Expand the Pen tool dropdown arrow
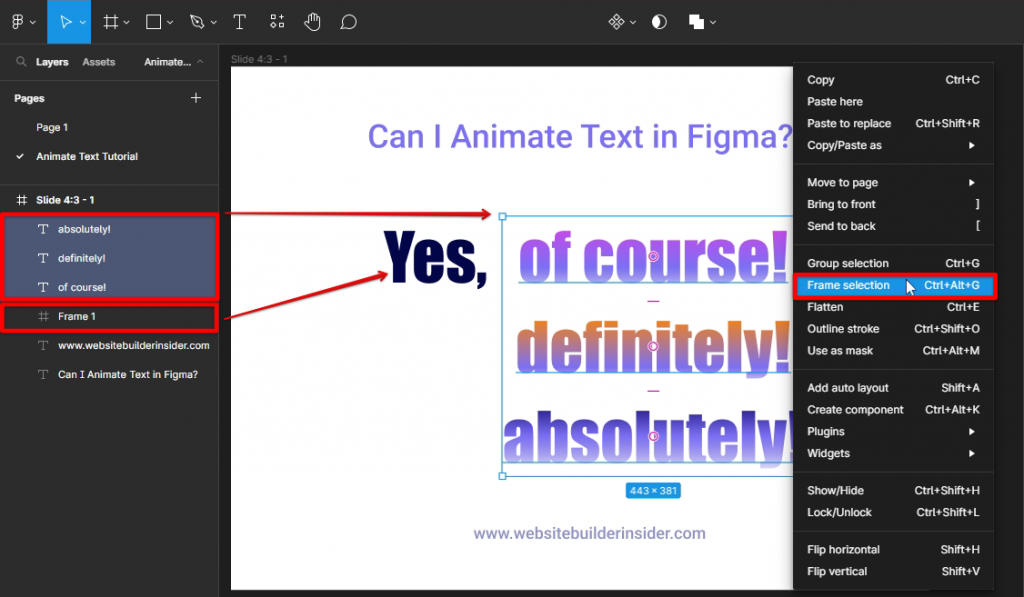 point(214,23)
